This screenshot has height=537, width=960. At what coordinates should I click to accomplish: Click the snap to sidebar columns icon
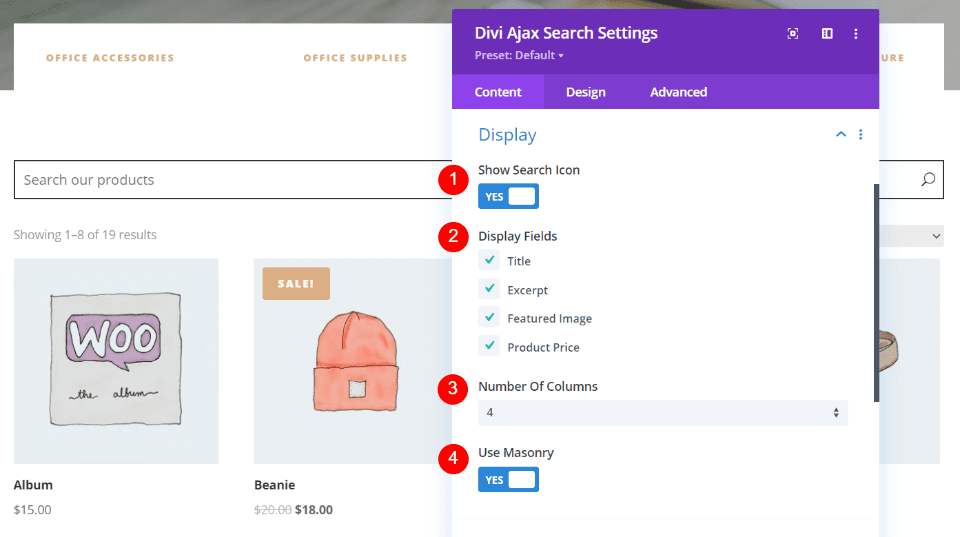click(x=827, y=34)
